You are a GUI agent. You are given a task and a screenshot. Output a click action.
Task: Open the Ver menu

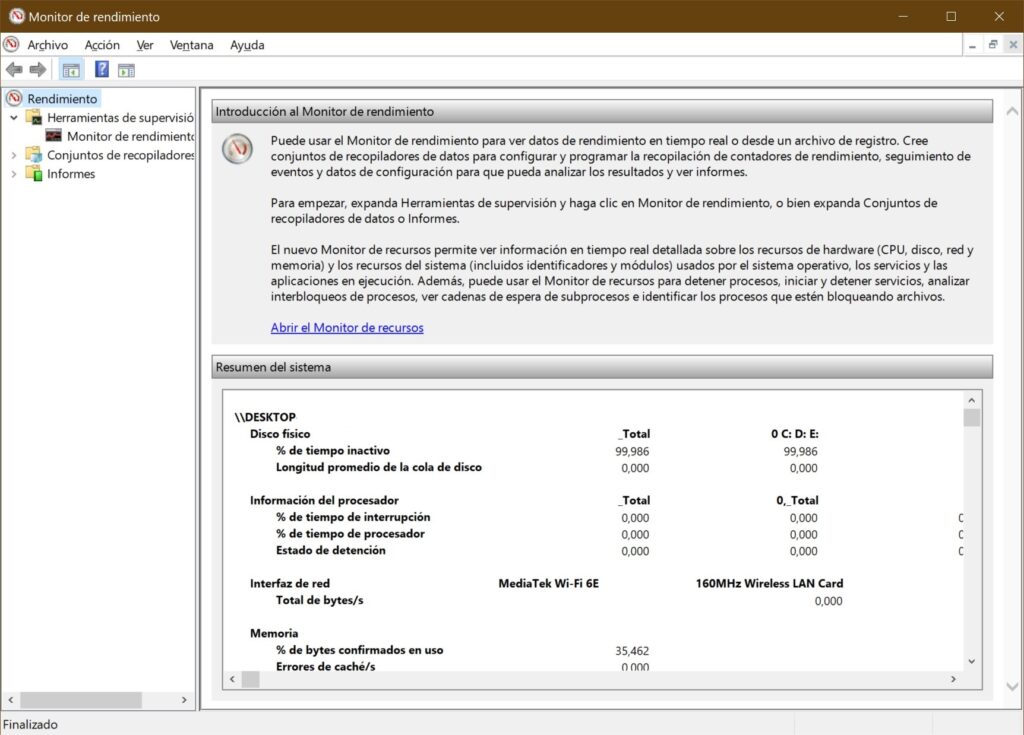(144, 45)
